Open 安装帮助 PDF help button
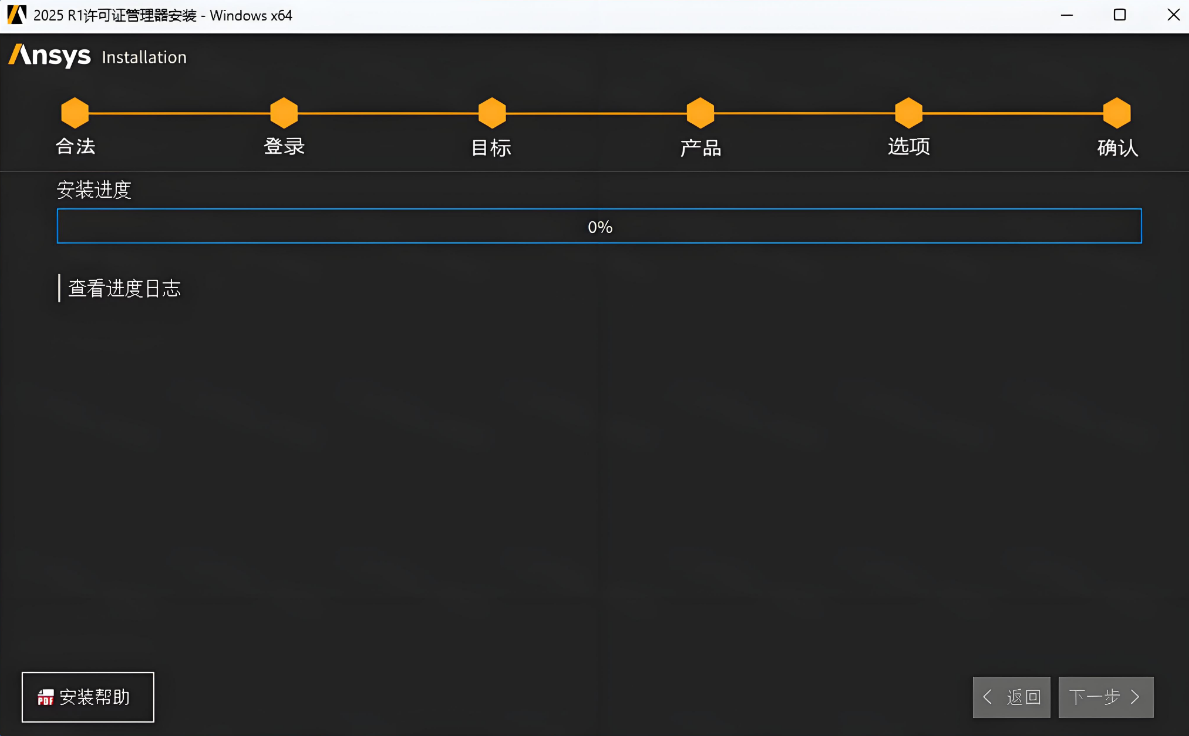1189x736 pixels. [88, 697]
